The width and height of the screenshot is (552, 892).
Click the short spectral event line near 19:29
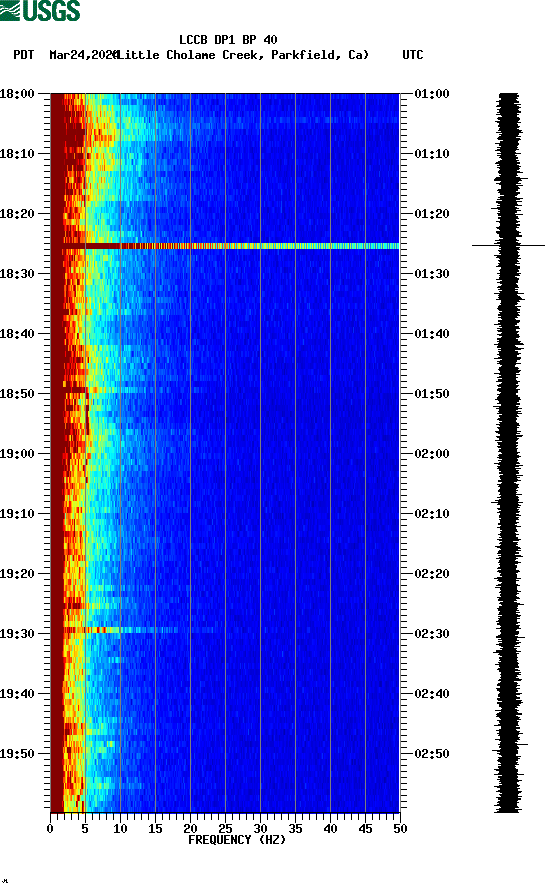click(x=121, y=630)
